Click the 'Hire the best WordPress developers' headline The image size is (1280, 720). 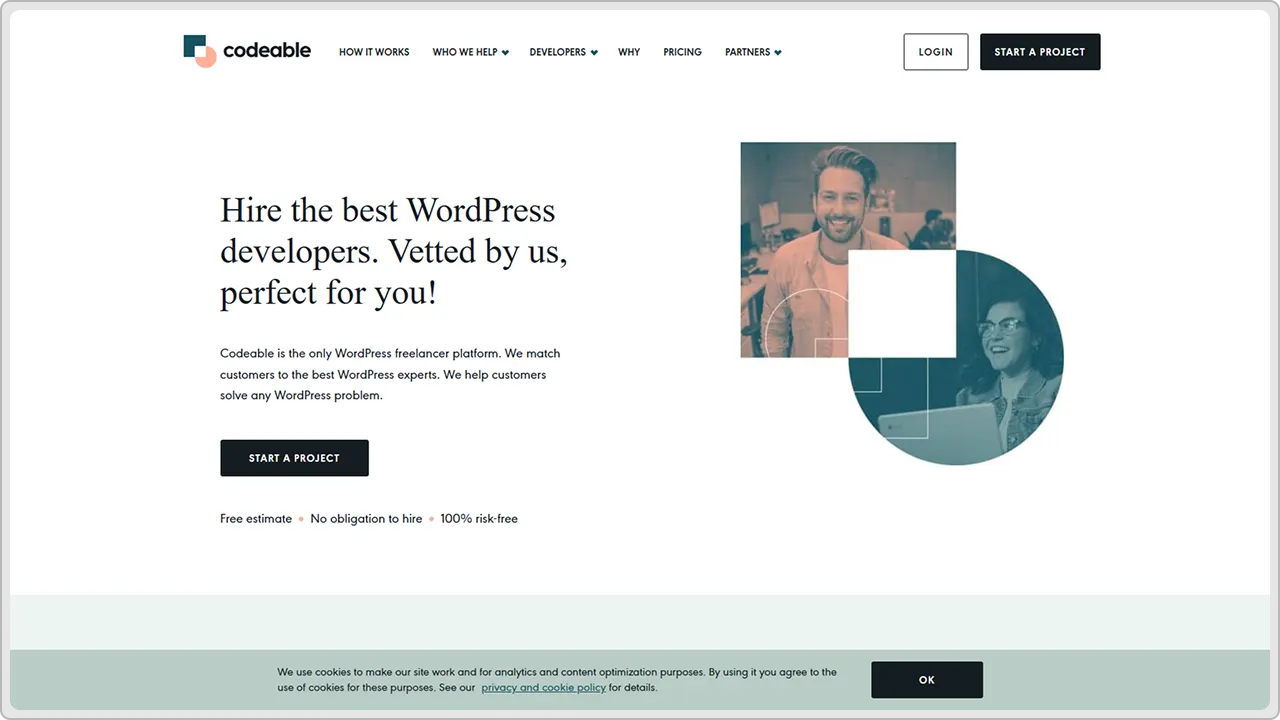point(394,252)
